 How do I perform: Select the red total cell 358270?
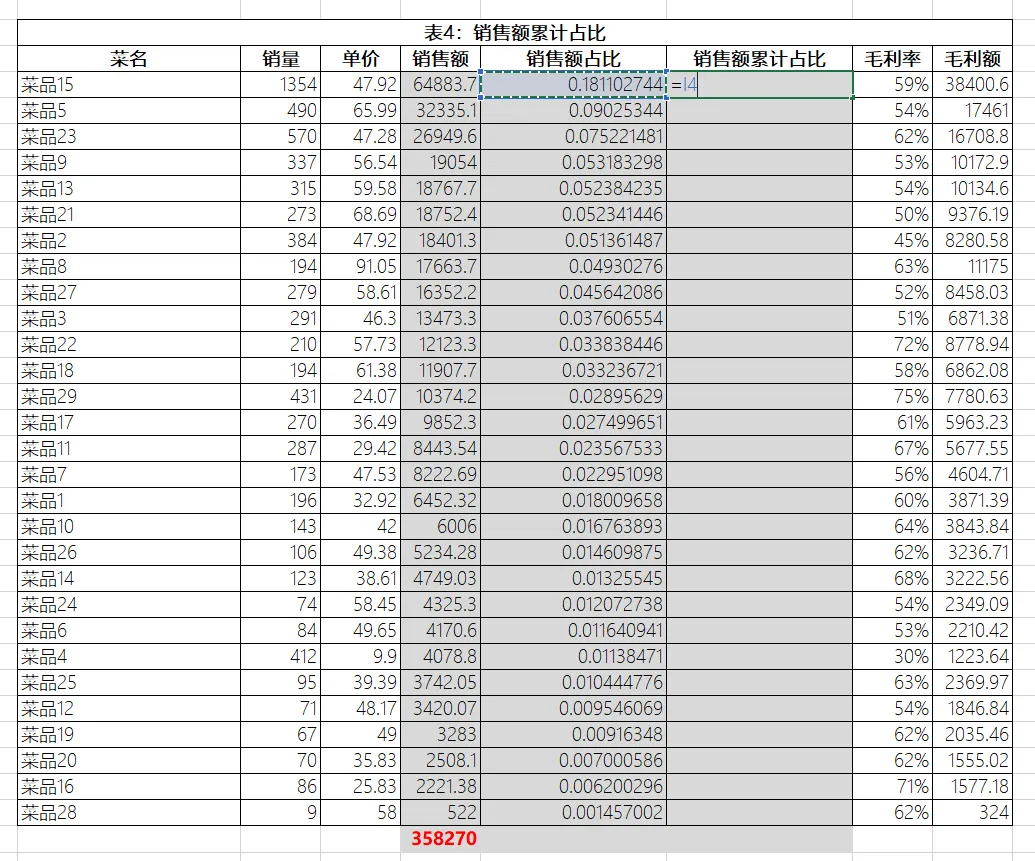pos(440,838)
